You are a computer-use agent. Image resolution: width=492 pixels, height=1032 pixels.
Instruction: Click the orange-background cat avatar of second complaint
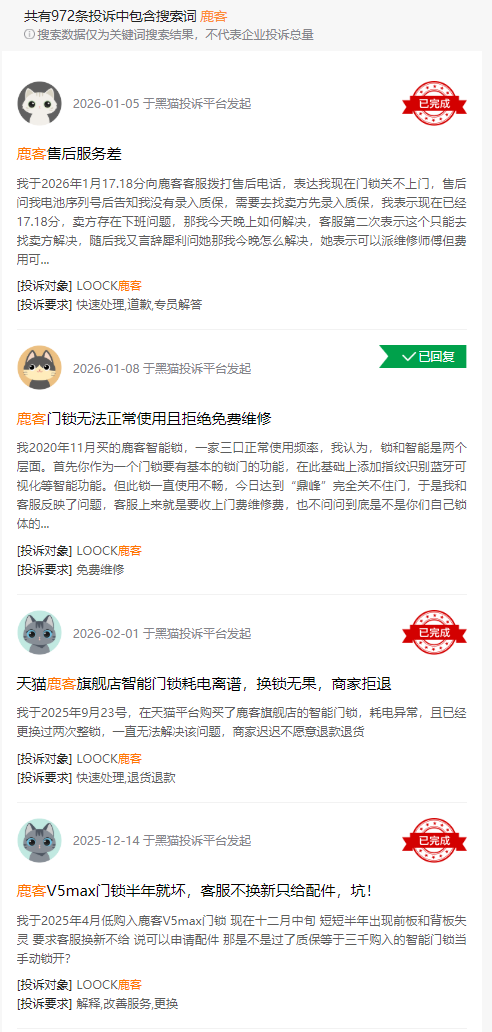click(39, 368)
